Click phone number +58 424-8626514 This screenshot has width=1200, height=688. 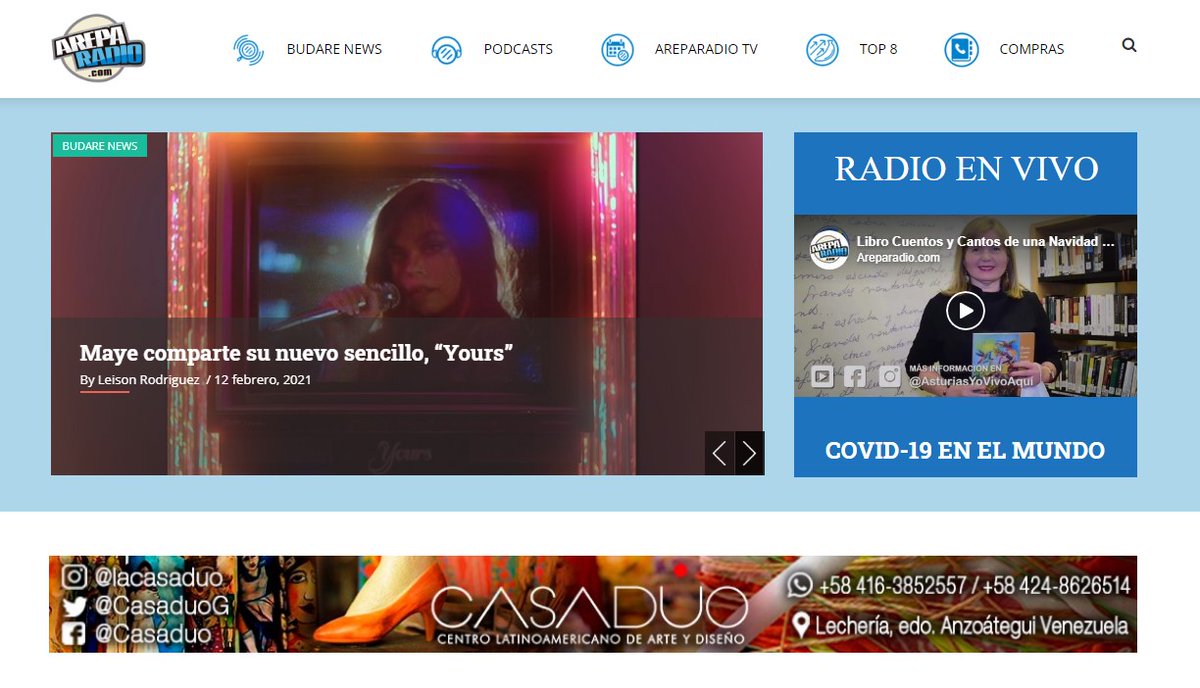tap(1058, 585)
